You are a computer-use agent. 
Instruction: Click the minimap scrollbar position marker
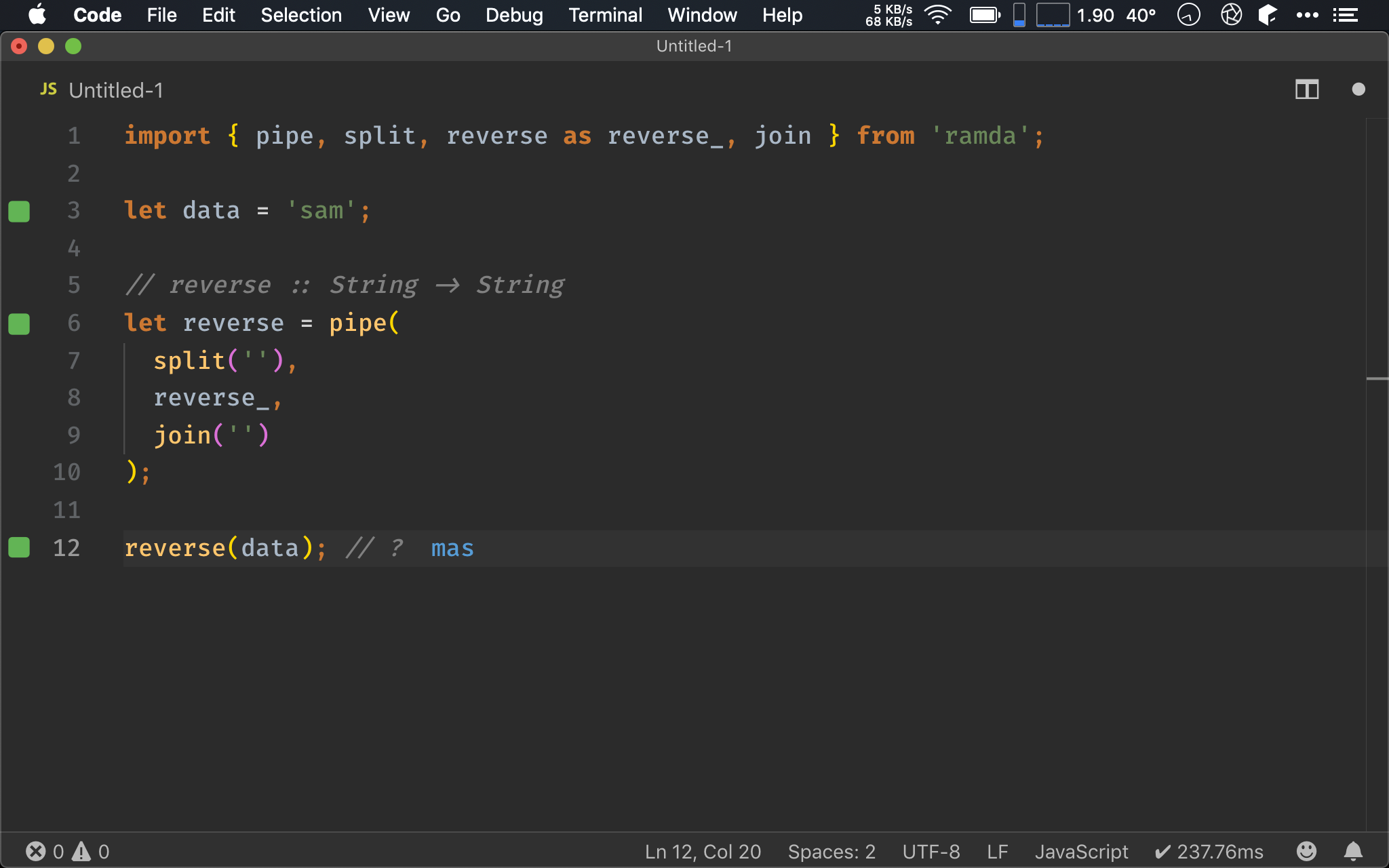[1377, 378]
